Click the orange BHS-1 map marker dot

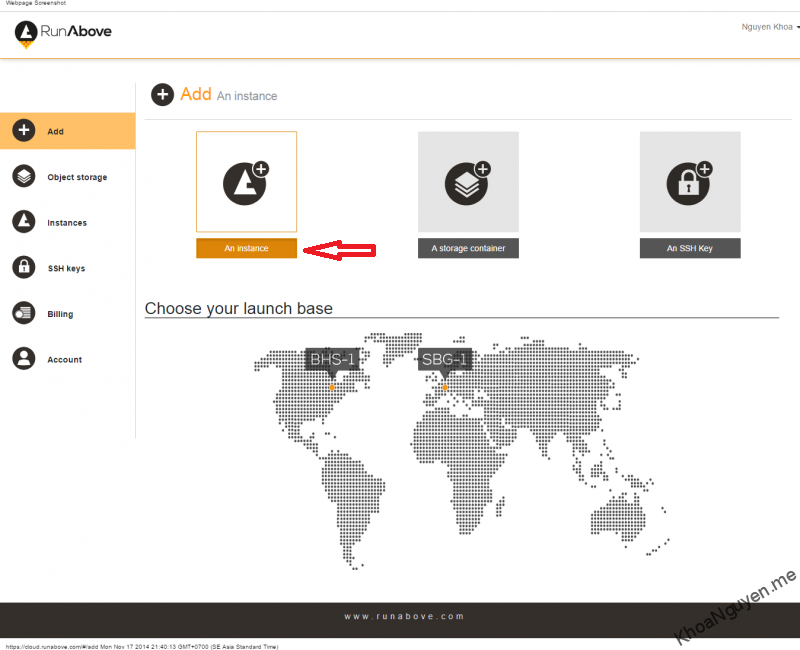[x=332, y=388]
